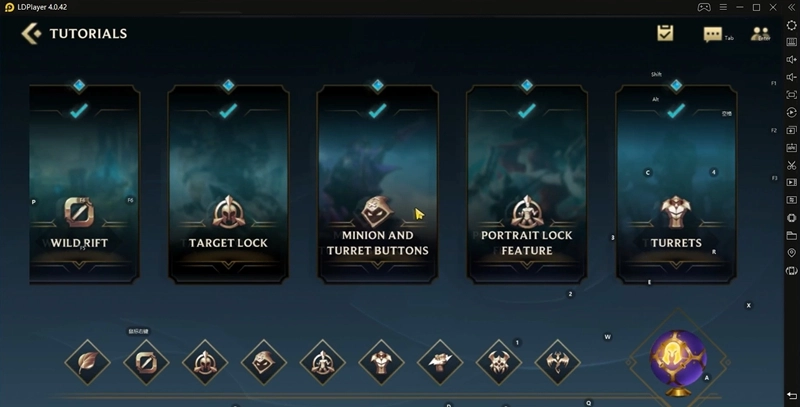Open the LDPlayer hamburger menu
Screen dimensions: 800x407
click(x=723, y=7)
